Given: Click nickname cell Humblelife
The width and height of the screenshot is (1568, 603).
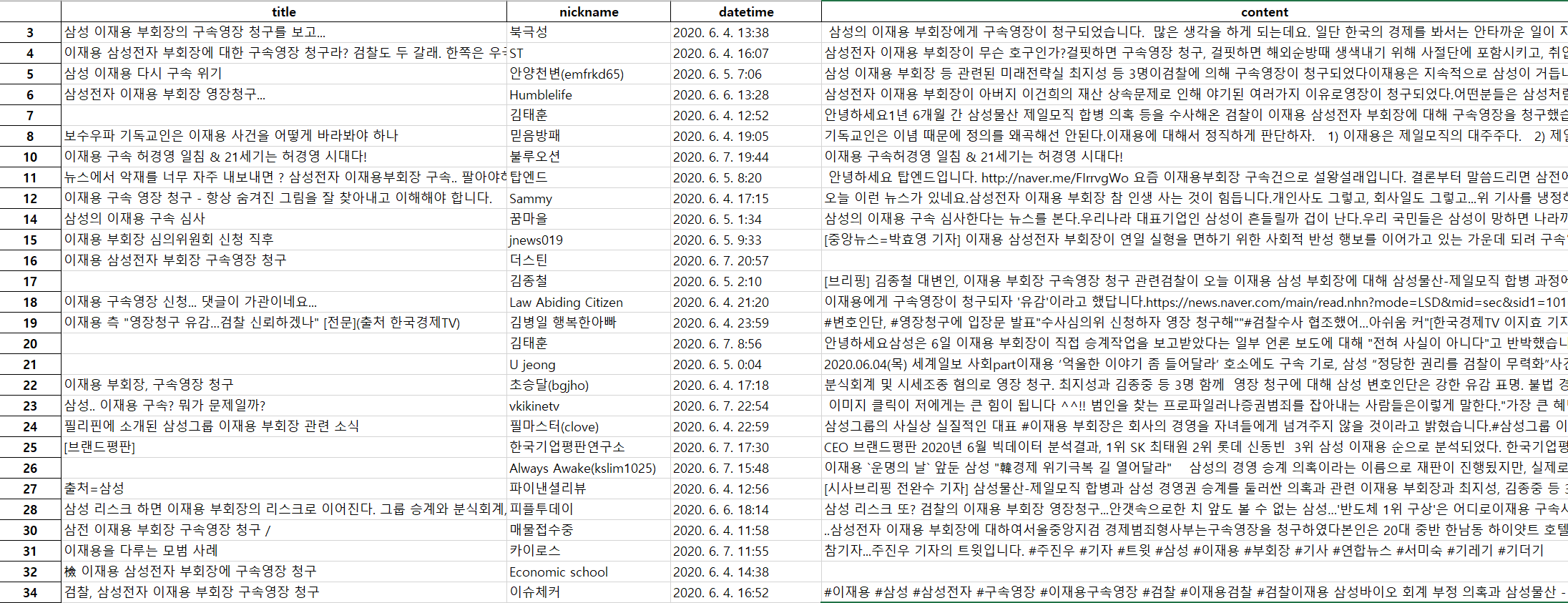Looking at the screenshot, I should click(589, 94).
